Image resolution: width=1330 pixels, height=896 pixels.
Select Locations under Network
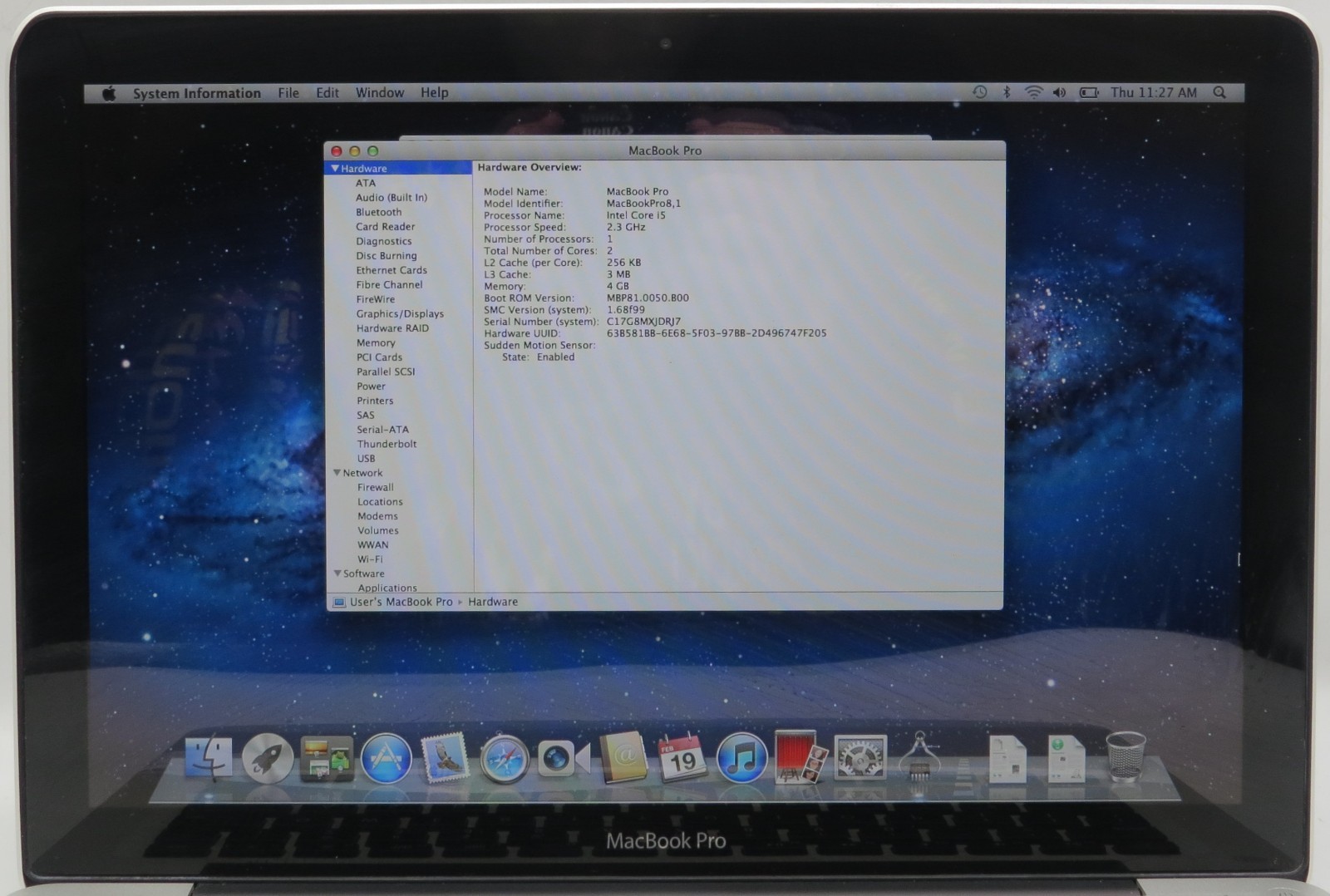coord(381,502)
